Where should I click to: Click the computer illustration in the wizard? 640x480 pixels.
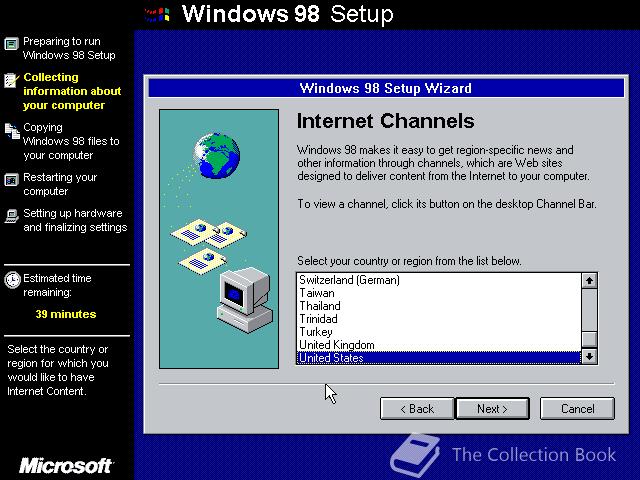(244, 300)
